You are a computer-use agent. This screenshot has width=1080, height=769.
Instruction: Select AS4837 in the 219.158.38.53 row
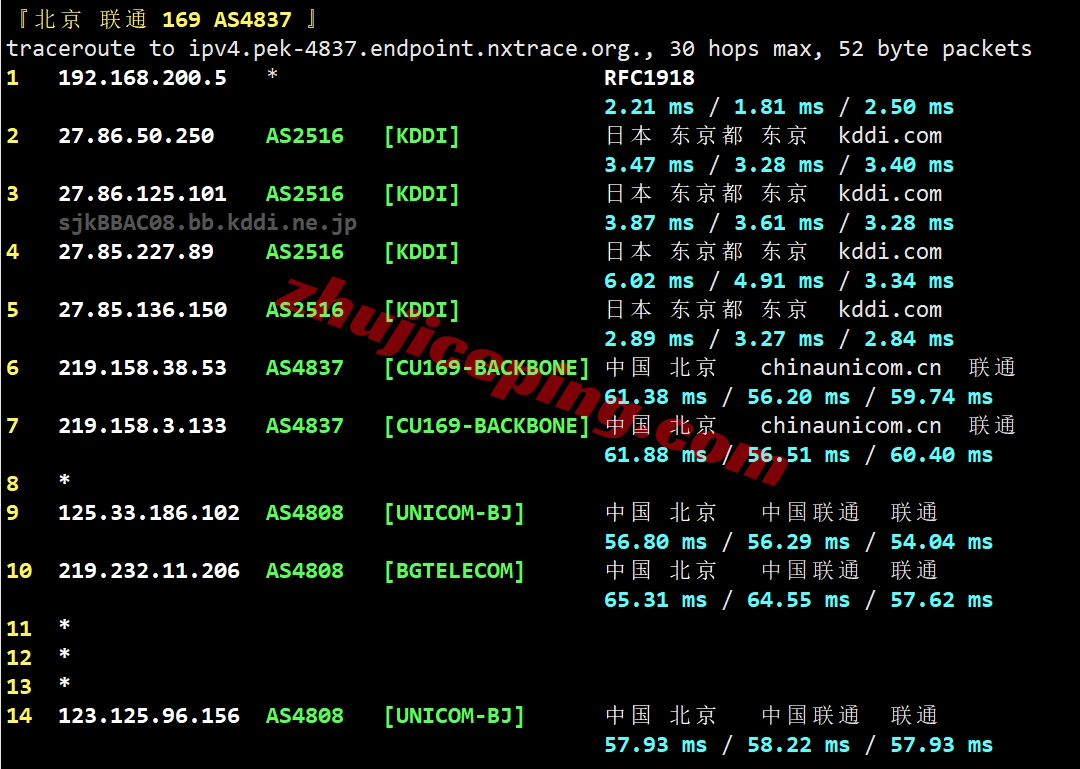point(304,367)
